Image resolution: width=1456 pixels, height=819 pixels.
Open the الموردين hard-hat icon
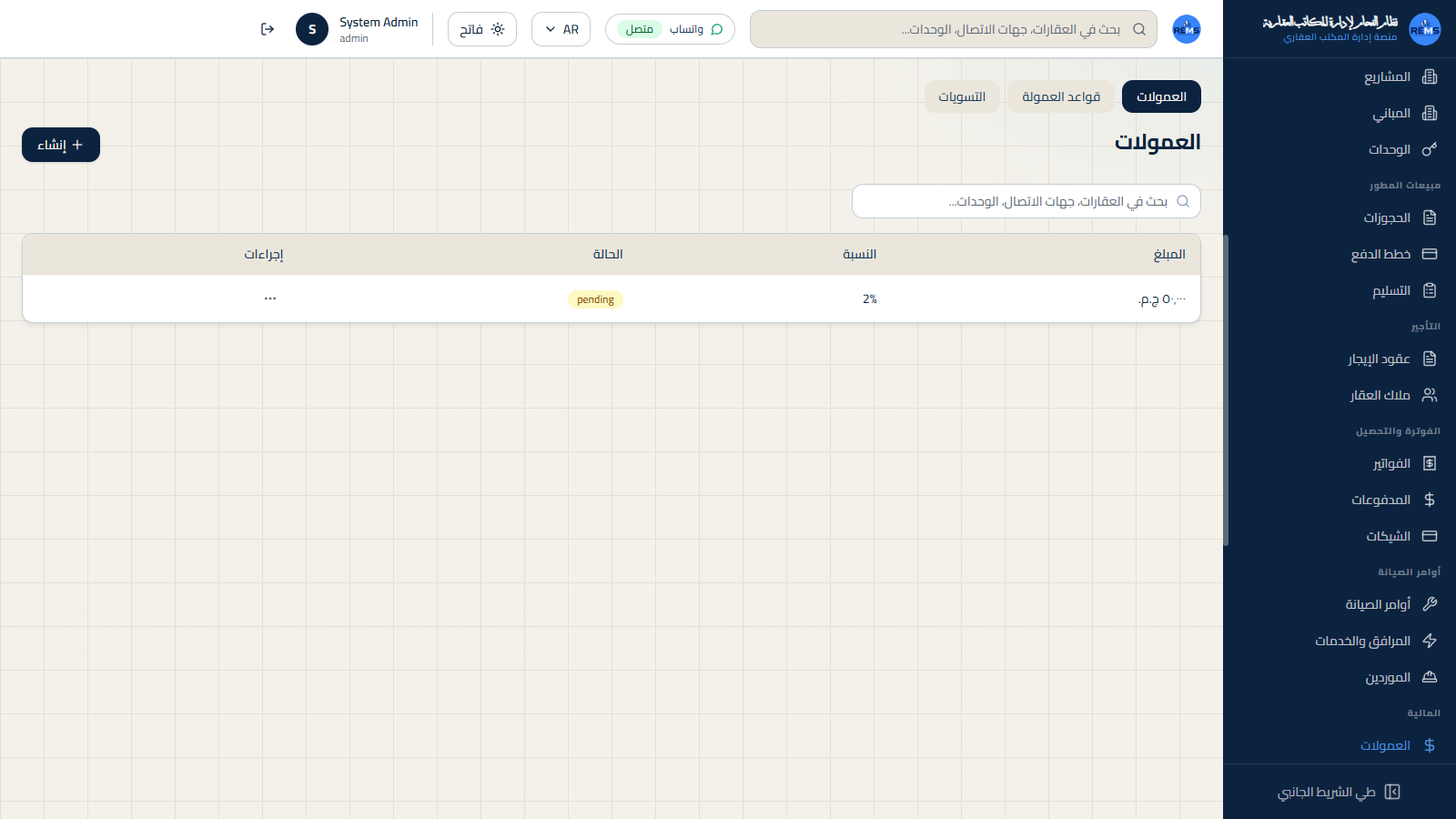(1430, 677)
